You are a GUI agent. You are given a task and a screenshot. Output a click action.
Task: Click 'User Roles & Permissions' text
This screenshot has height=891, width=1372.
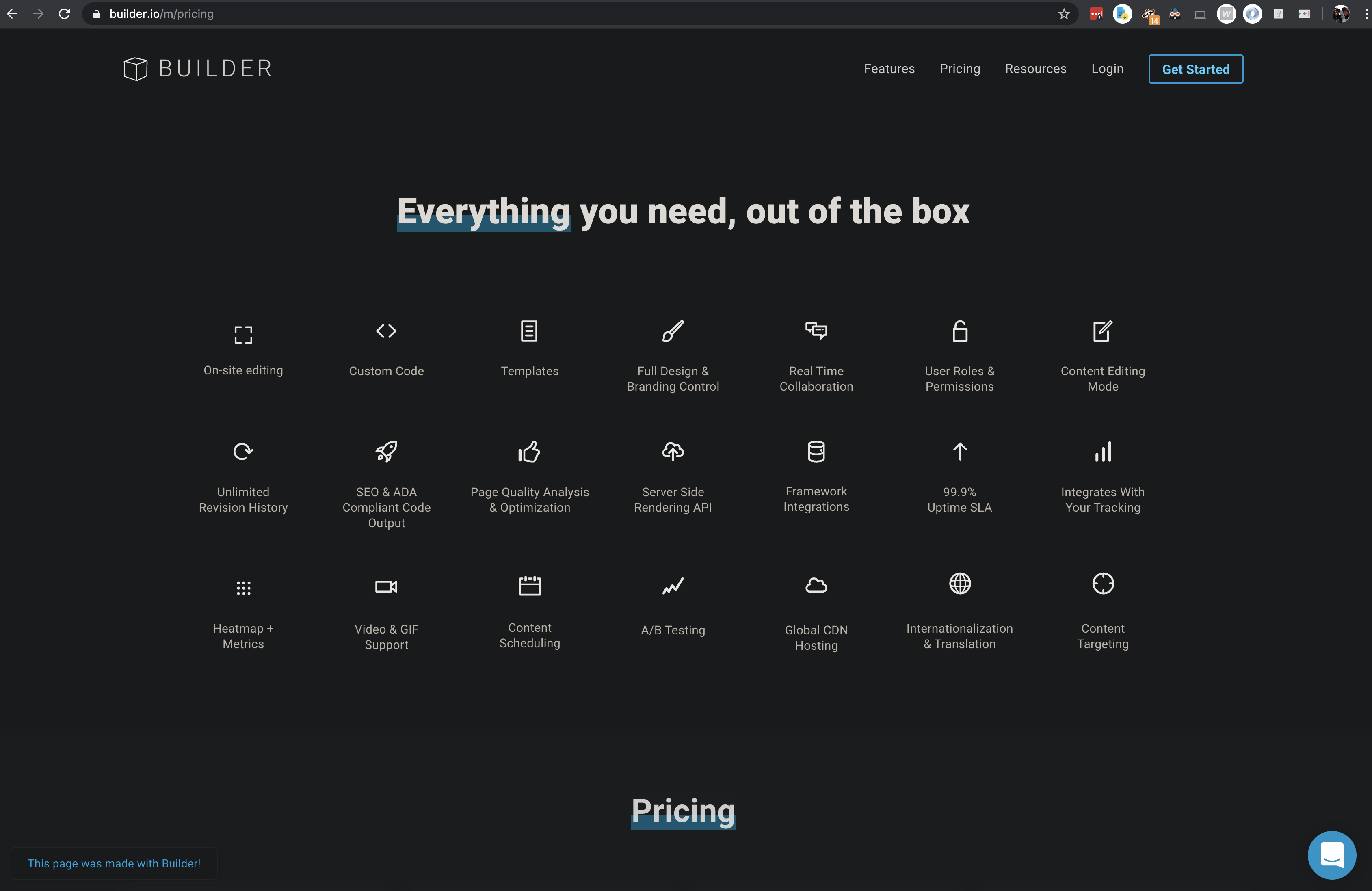coord(960,378)
